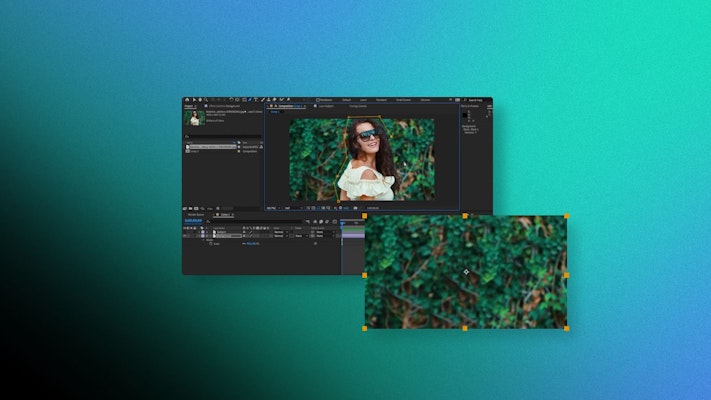Select the Zoom magnifier tool
Image resolution: width=711 pixels, height=400 pixels.
point(206,100)
